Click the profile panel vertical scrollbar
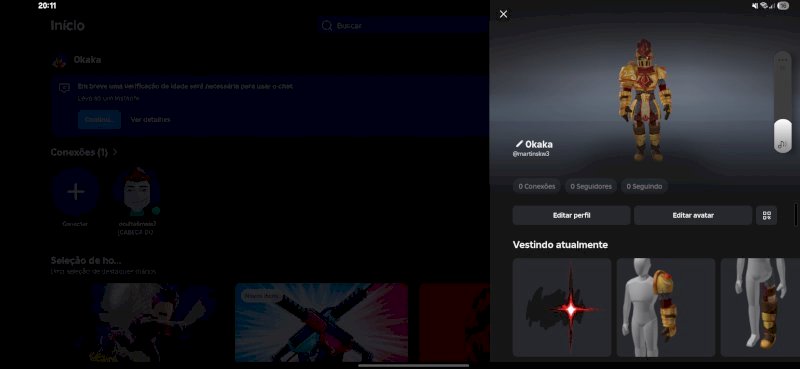 pos(796,214)
